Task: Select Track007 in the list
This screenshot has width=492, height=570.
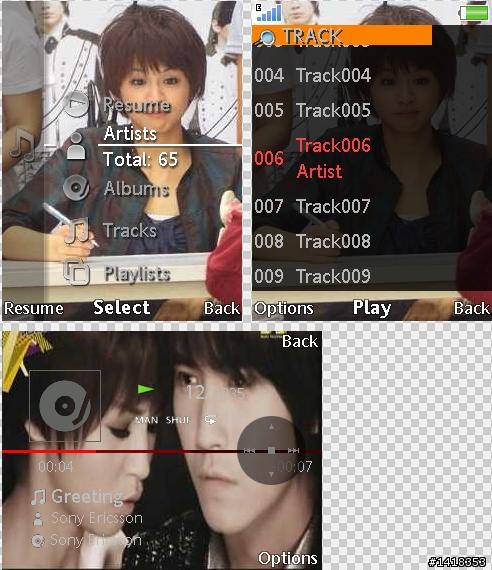Action: click(x=371, y=206)
